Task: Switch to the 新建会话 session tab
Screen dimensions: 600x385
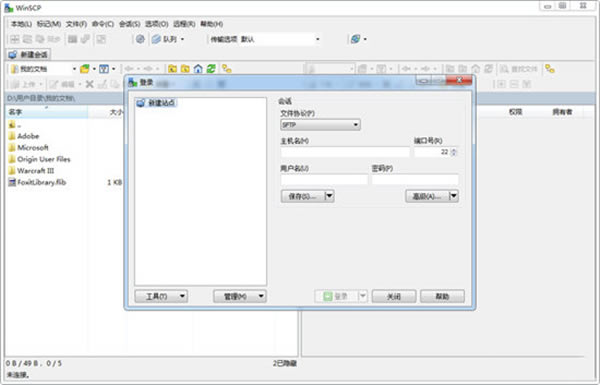Action: (28, 54)
